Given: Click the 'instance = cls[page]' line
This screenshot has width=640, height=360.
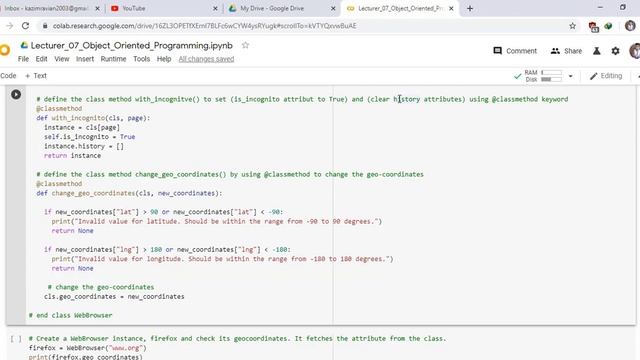Looking at the screenshot, I should [x=82, y=127].
